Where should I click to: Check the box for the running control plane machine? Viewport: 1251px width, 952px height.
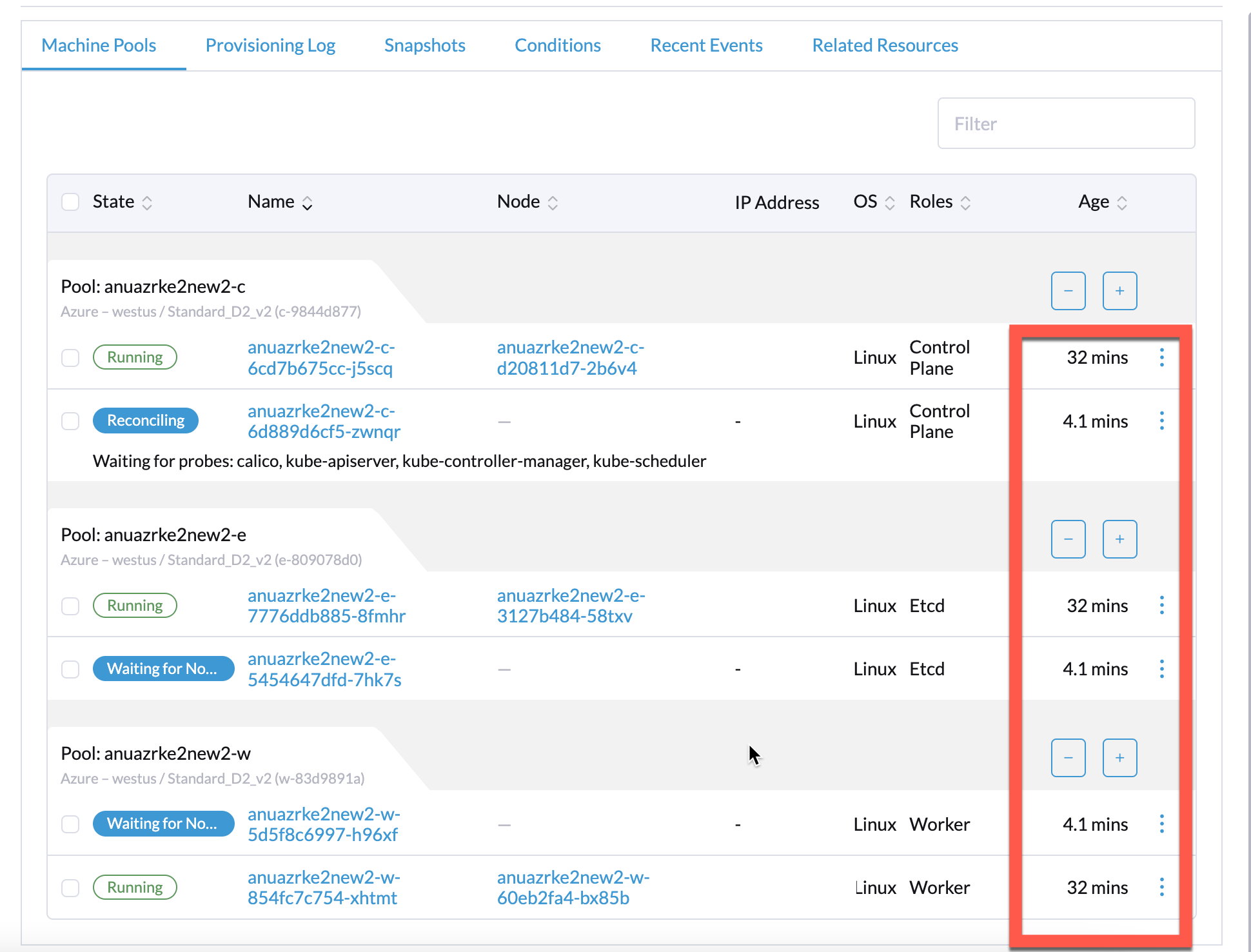[x=70, y=358]
